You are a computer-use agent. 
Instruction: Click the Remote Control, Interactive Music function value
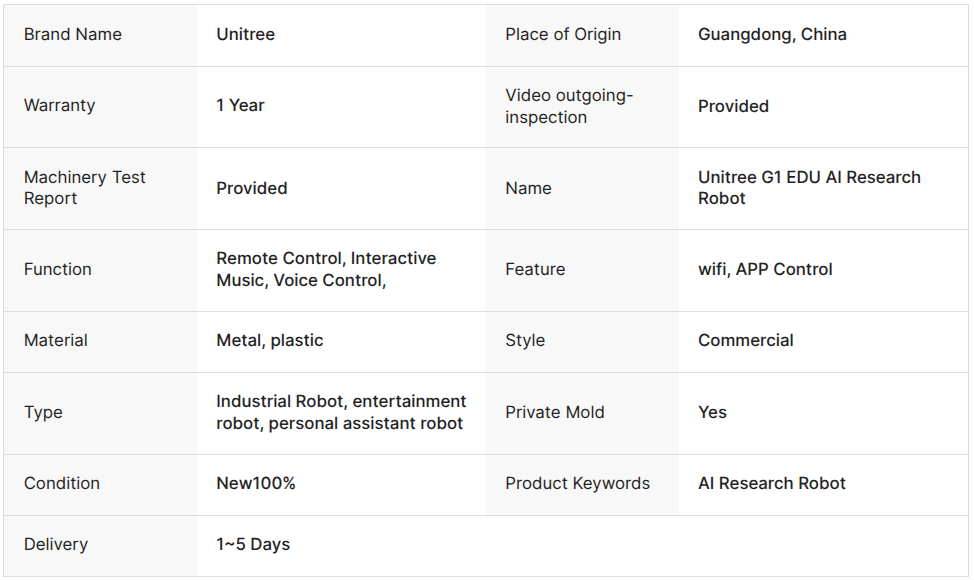[326, 269]
